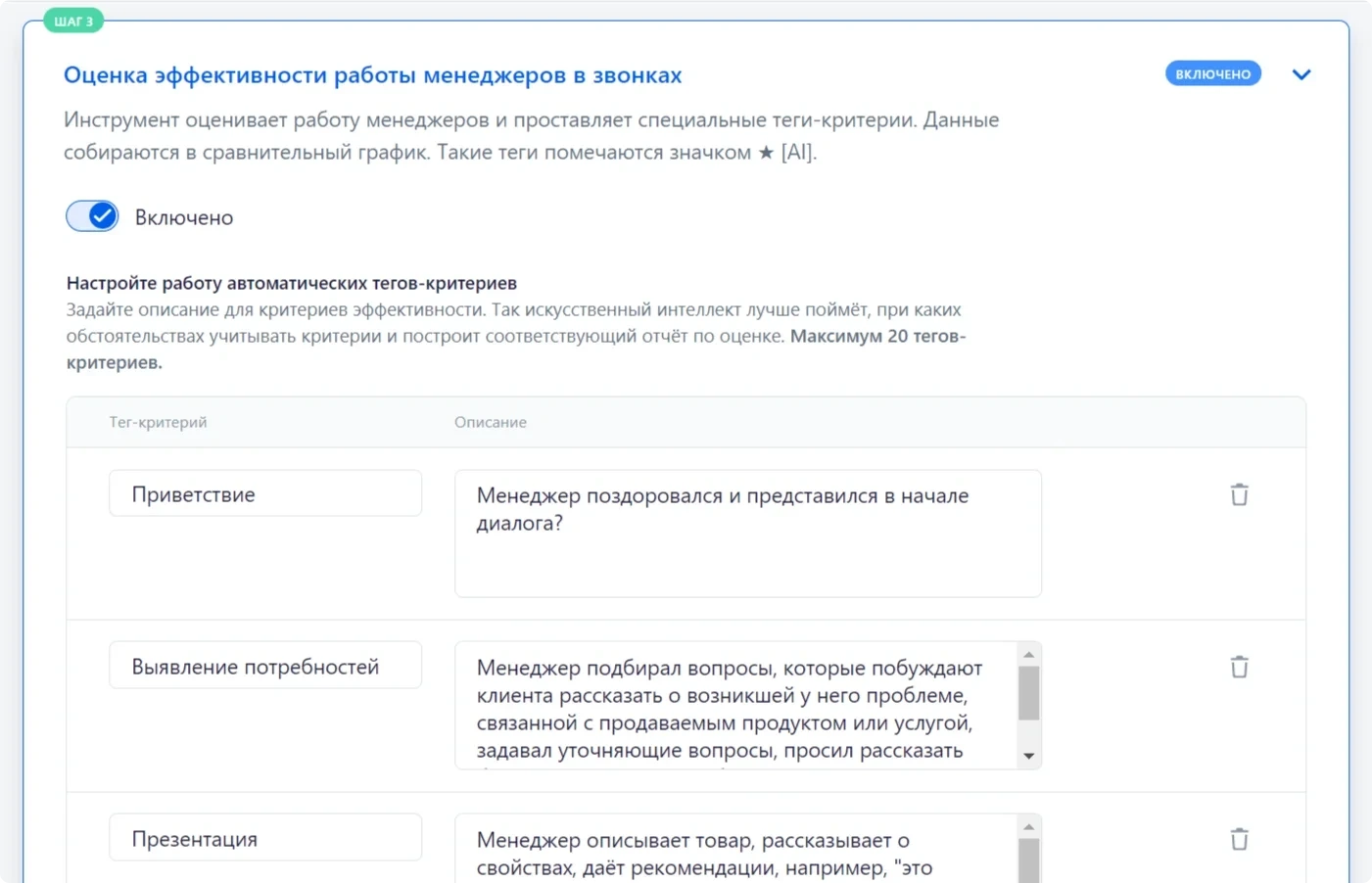Image resolution: width=1372 pixels, height=883 pixels.
Task: Click the bold text Максимум 20 тегов-критериев
Action: click(516, 349)
